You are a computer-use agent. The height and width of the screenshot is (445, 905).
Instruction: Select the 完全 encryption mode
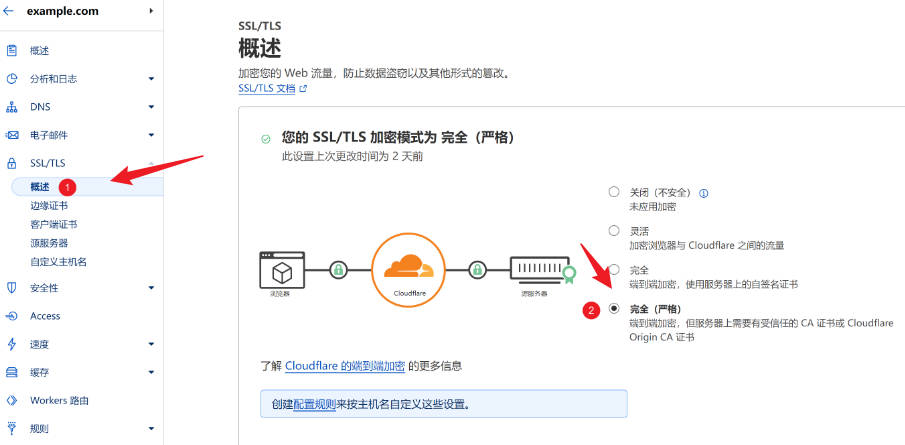614,270
